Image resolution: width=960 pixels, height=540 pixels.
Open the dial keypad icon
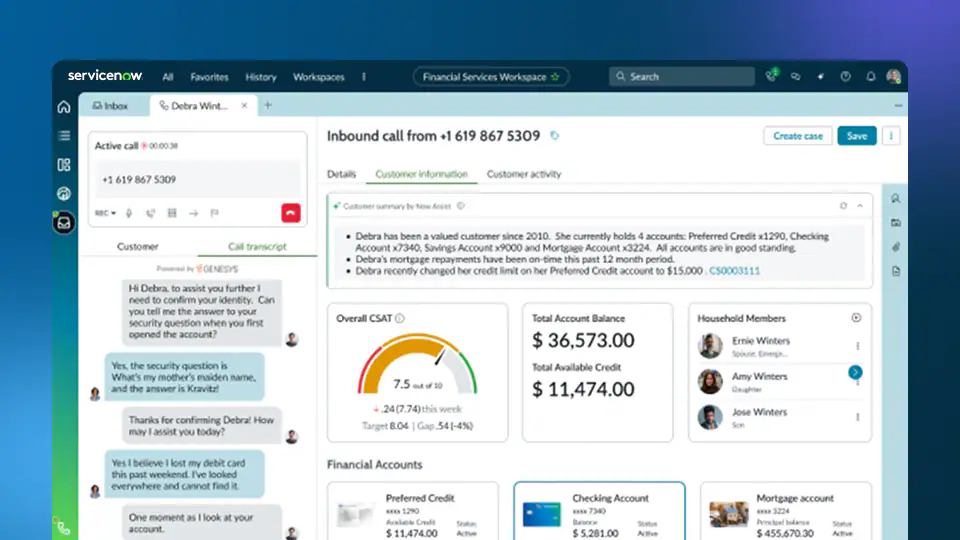coord(172,213)
